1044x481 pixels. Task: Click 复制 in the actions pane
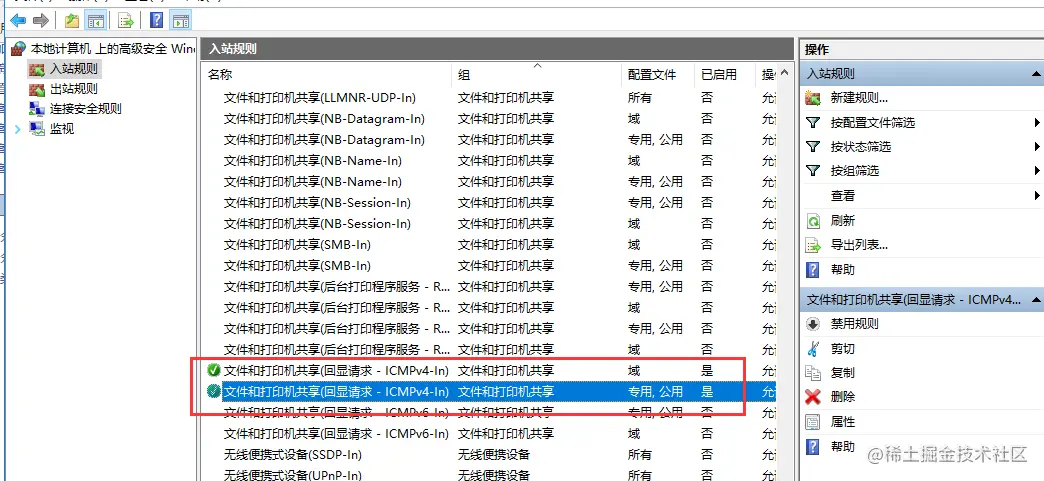[x=842, y=373]
